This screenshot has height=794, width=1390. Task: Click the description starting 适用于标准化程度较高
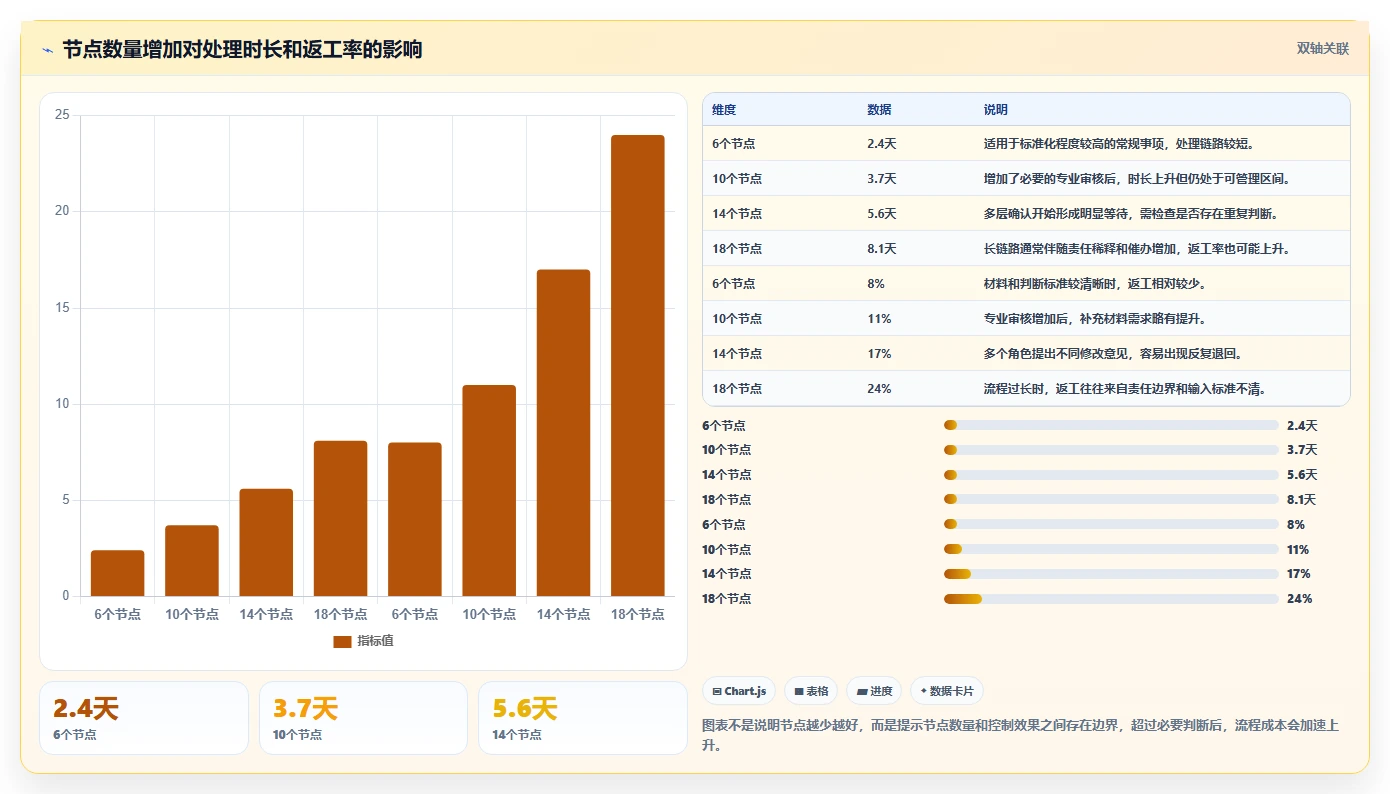pos(1119,144)
